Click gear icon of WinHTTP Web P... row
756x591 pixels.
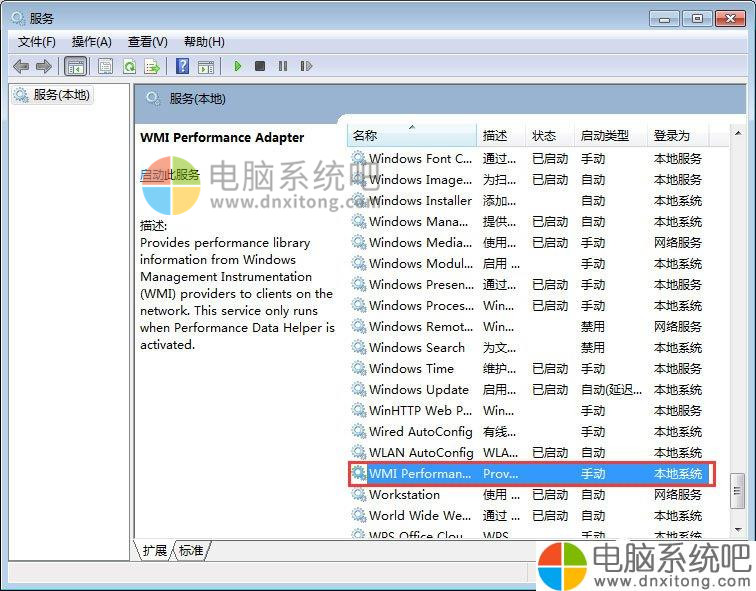tap(359, 410)
